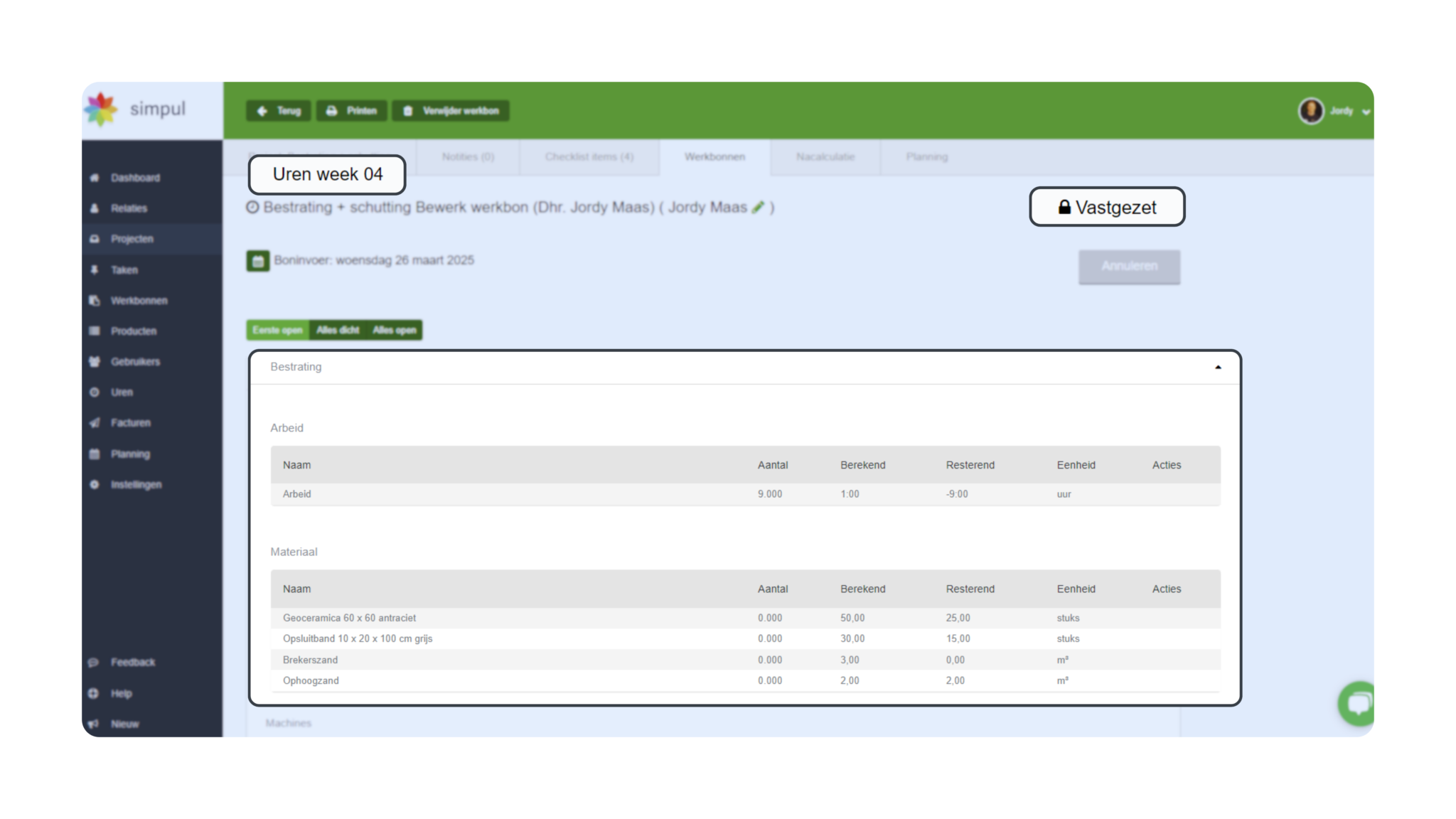Click the Bestrating panel header text
The image size is (1456, 819).
(296, 367)
